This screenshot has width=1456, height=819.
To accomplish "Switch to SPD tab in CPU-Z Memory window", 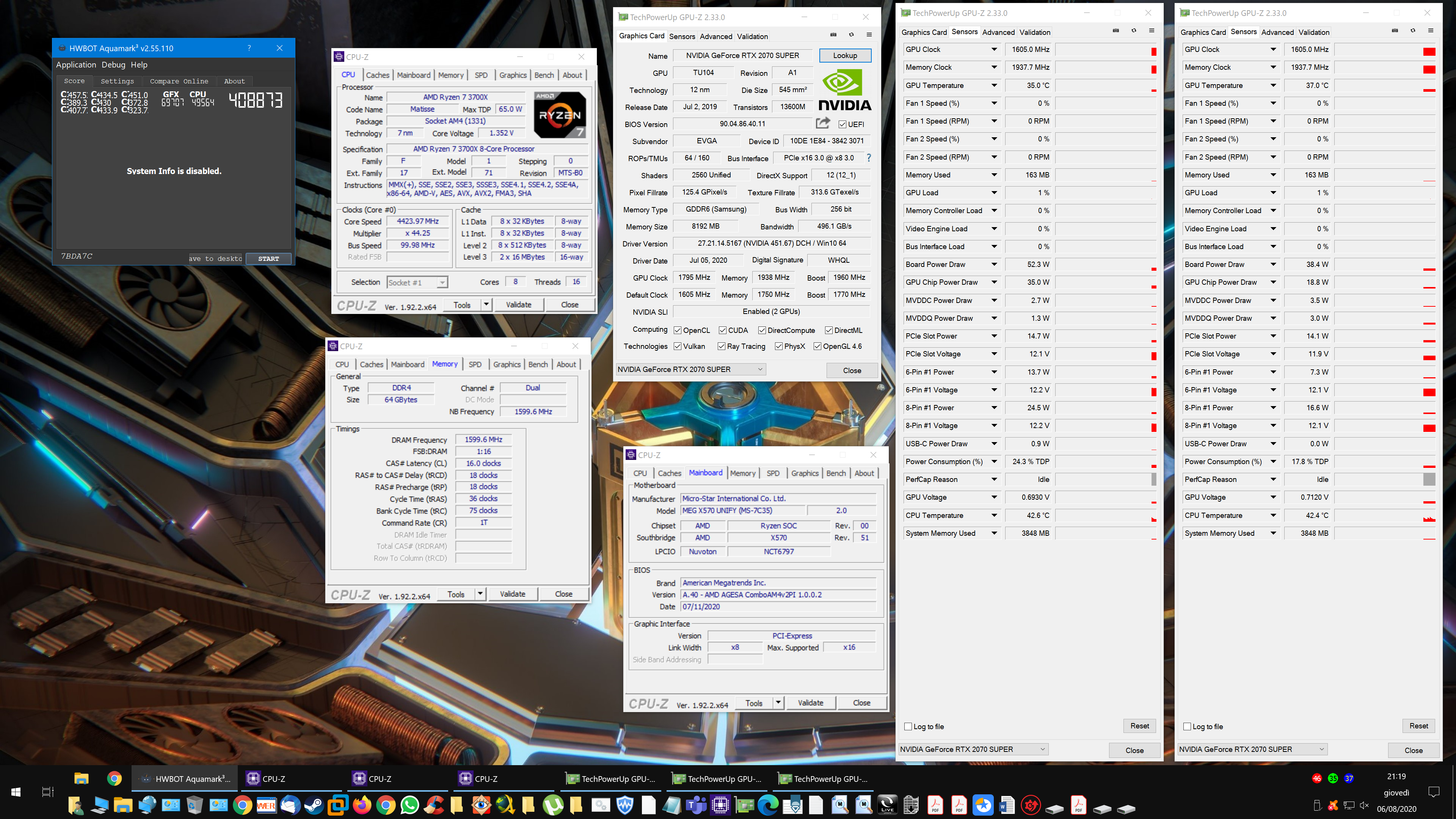I will [475, 364].
